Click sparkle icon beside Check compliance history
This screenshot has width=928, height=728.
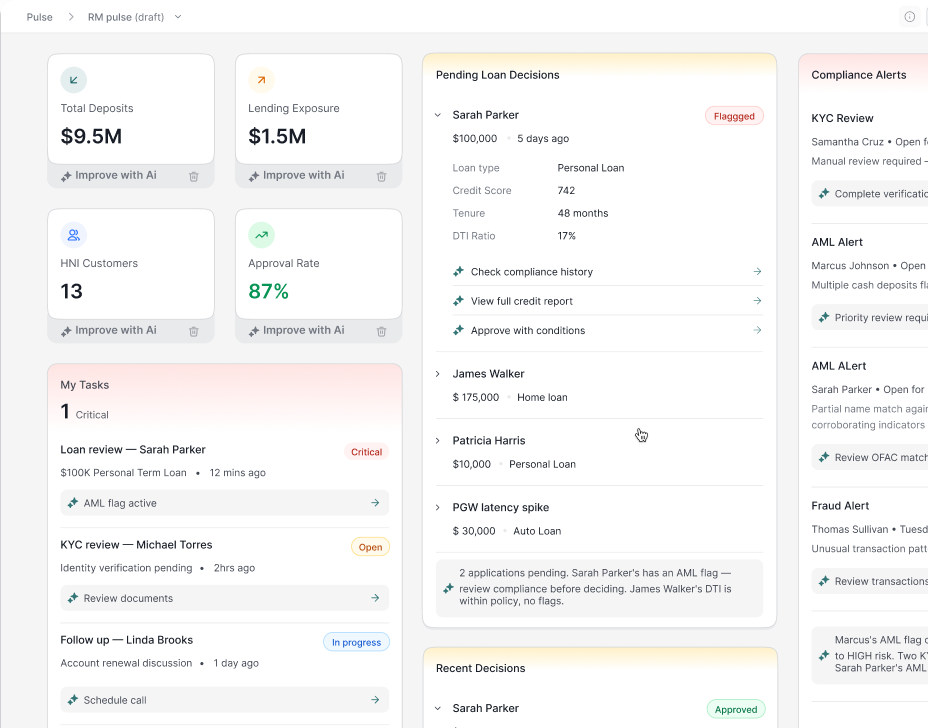pyautogui.click(x=458, y=271)
